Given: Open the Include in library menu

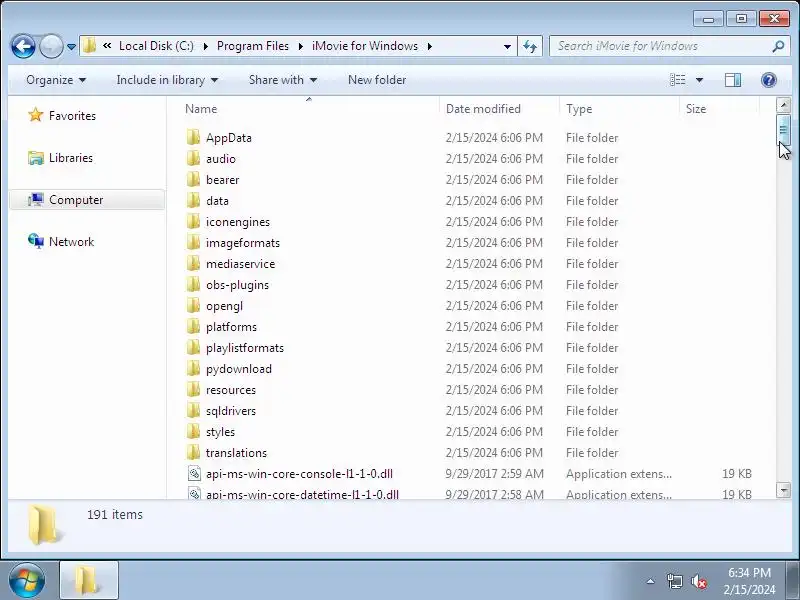Looking at the screenshot, I should click(167, 80).
